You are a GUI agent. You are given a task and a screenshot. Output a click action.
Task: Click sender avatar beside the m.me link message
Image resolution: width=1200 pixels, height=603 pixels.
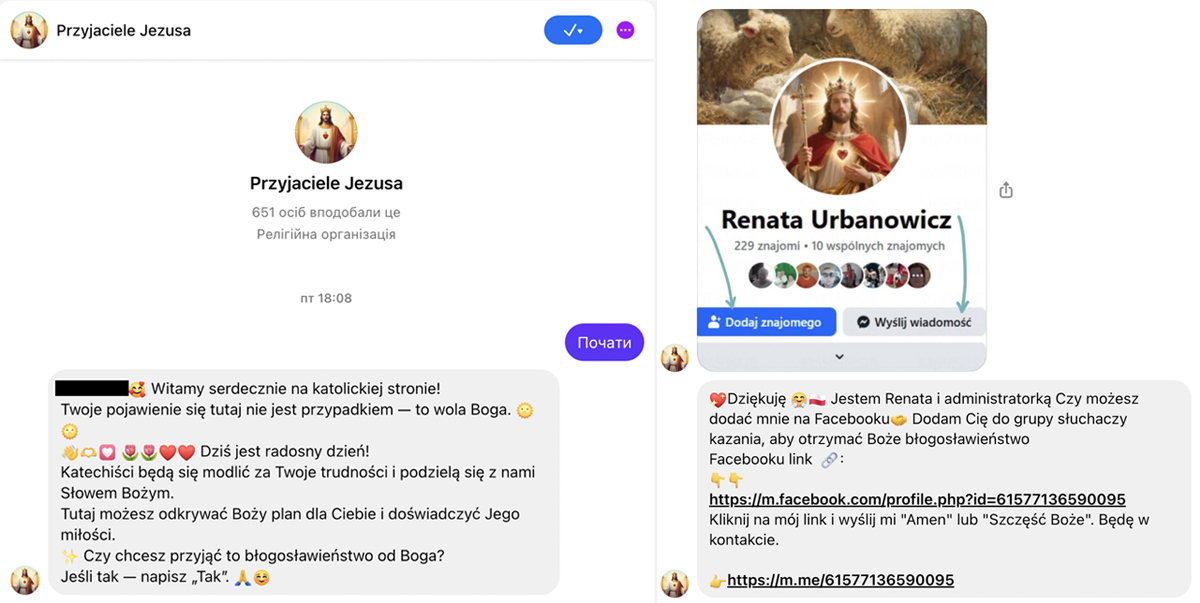pos(675,583)
